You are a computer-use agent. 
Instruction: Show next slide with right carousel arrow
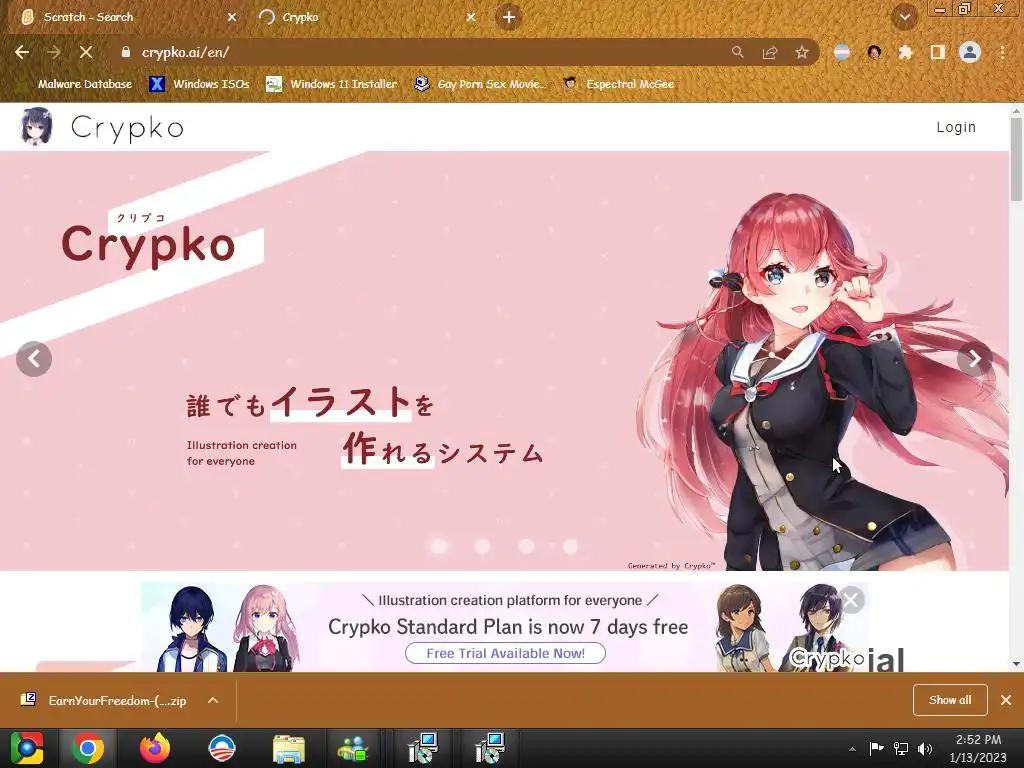click(974, 359)
